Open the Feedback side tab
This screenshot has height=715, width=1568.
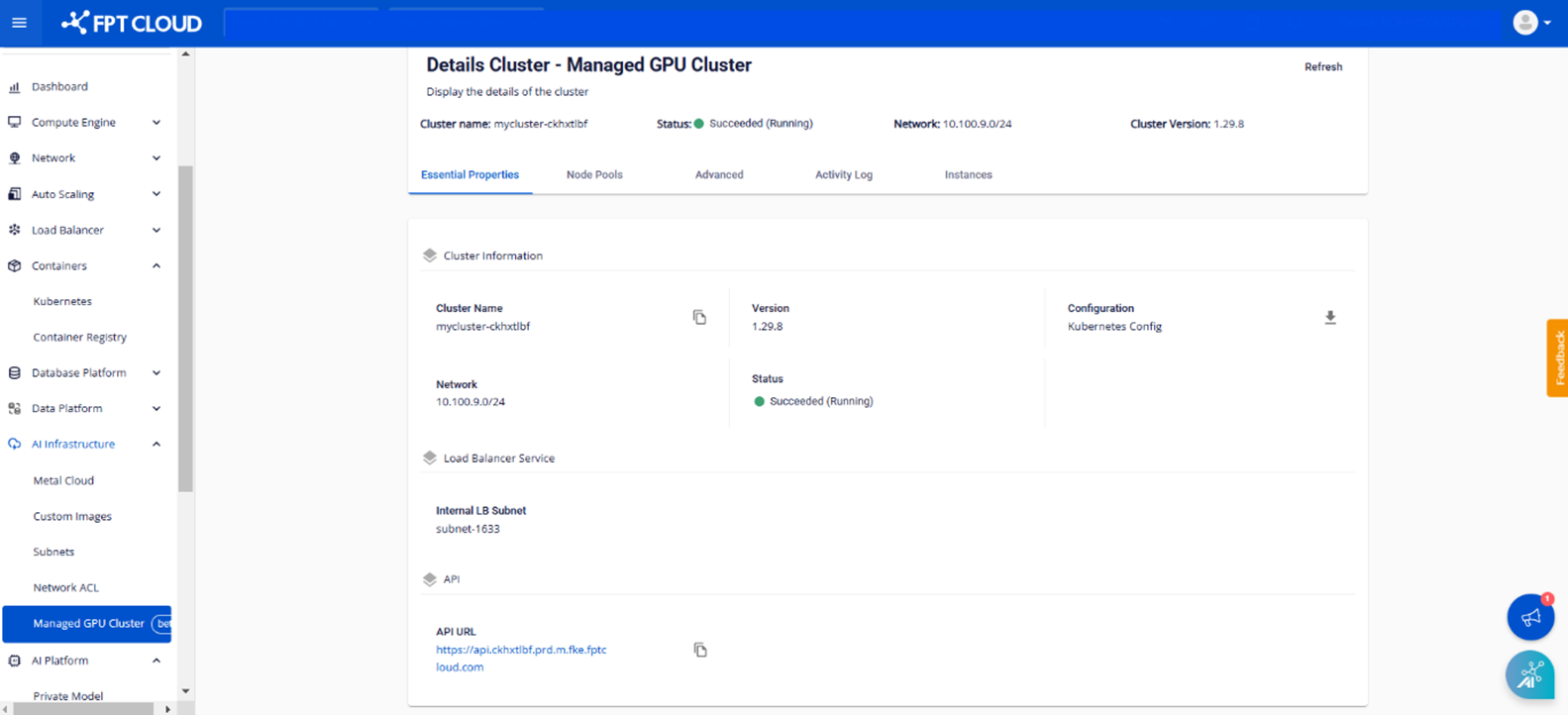(1557, 357)
